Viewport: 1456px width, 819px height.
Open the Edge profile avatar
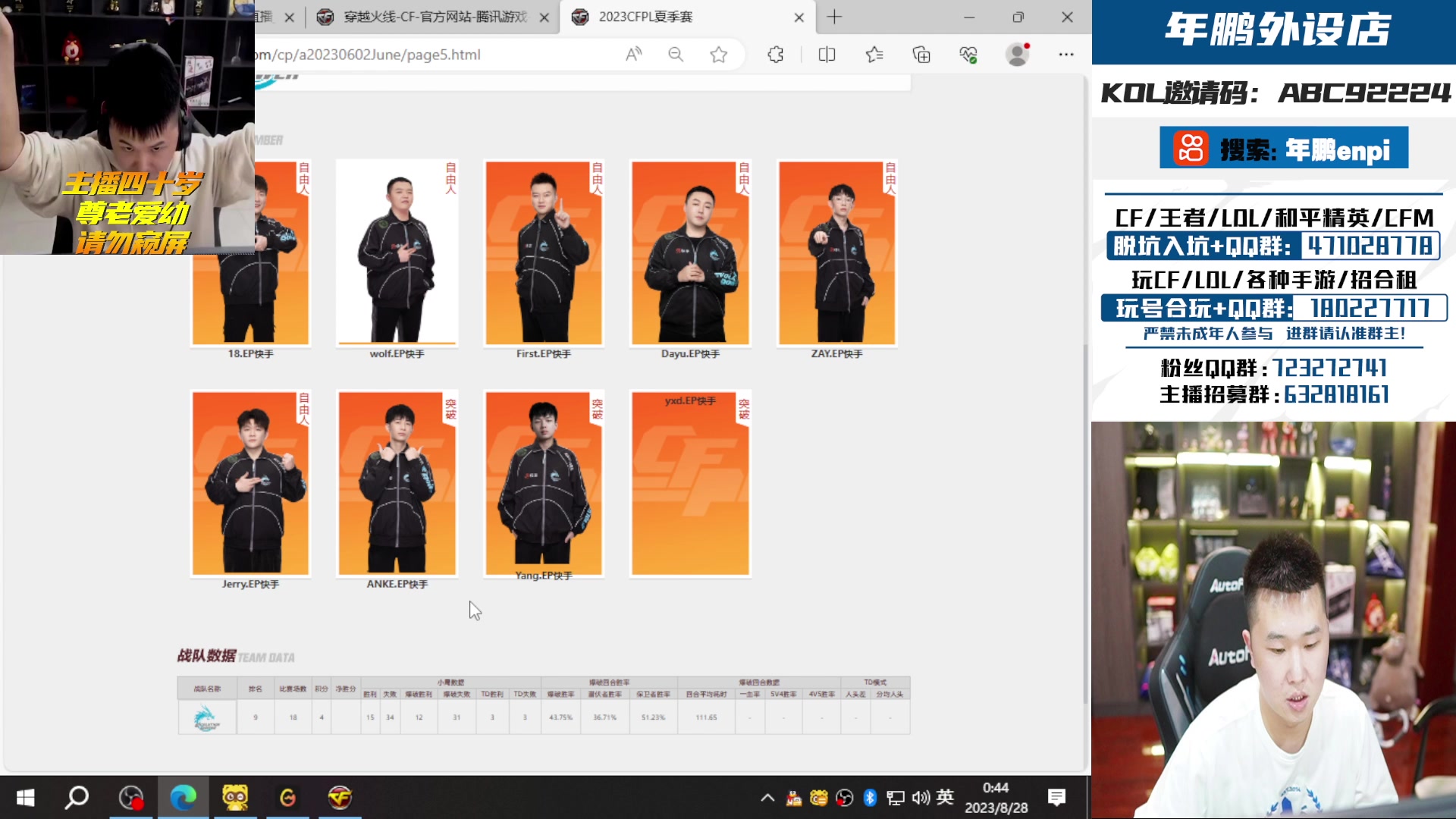[1017, 55]
